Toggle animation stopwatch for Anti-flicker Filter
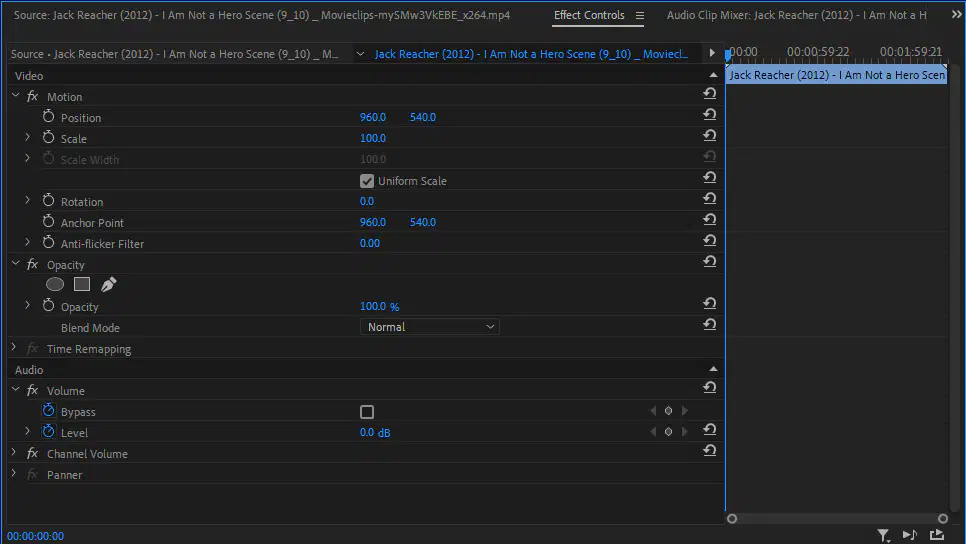 tap(48, 242)
